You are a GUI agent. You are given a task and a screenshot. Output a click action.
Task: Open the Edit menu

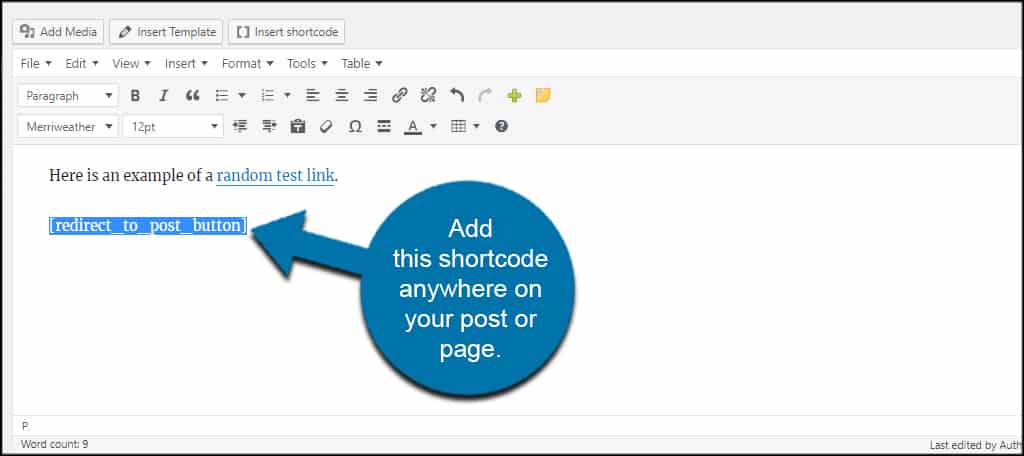(x=82, y=63)
